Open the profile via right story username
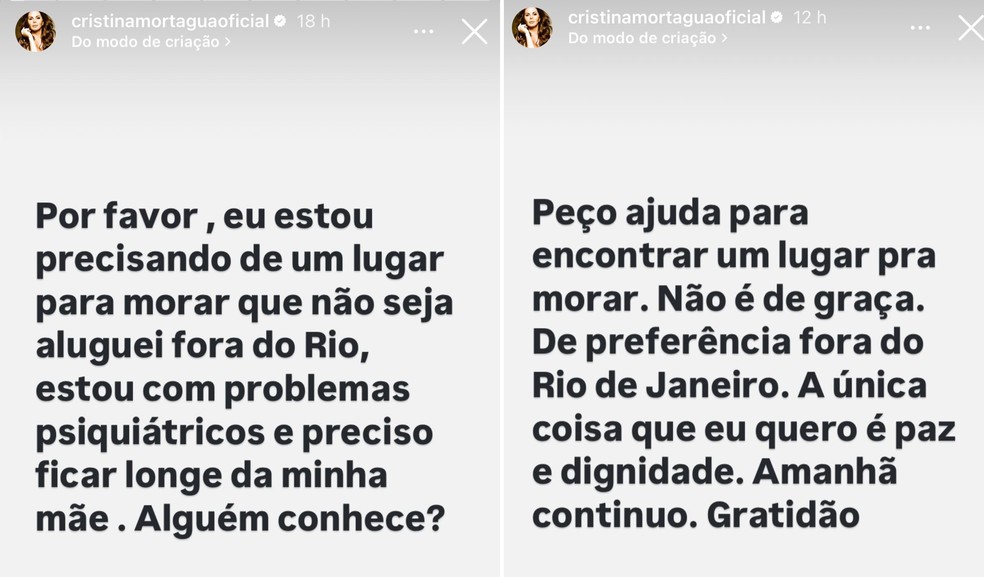Viewport: 984px width, 577px height. (665, 17)
